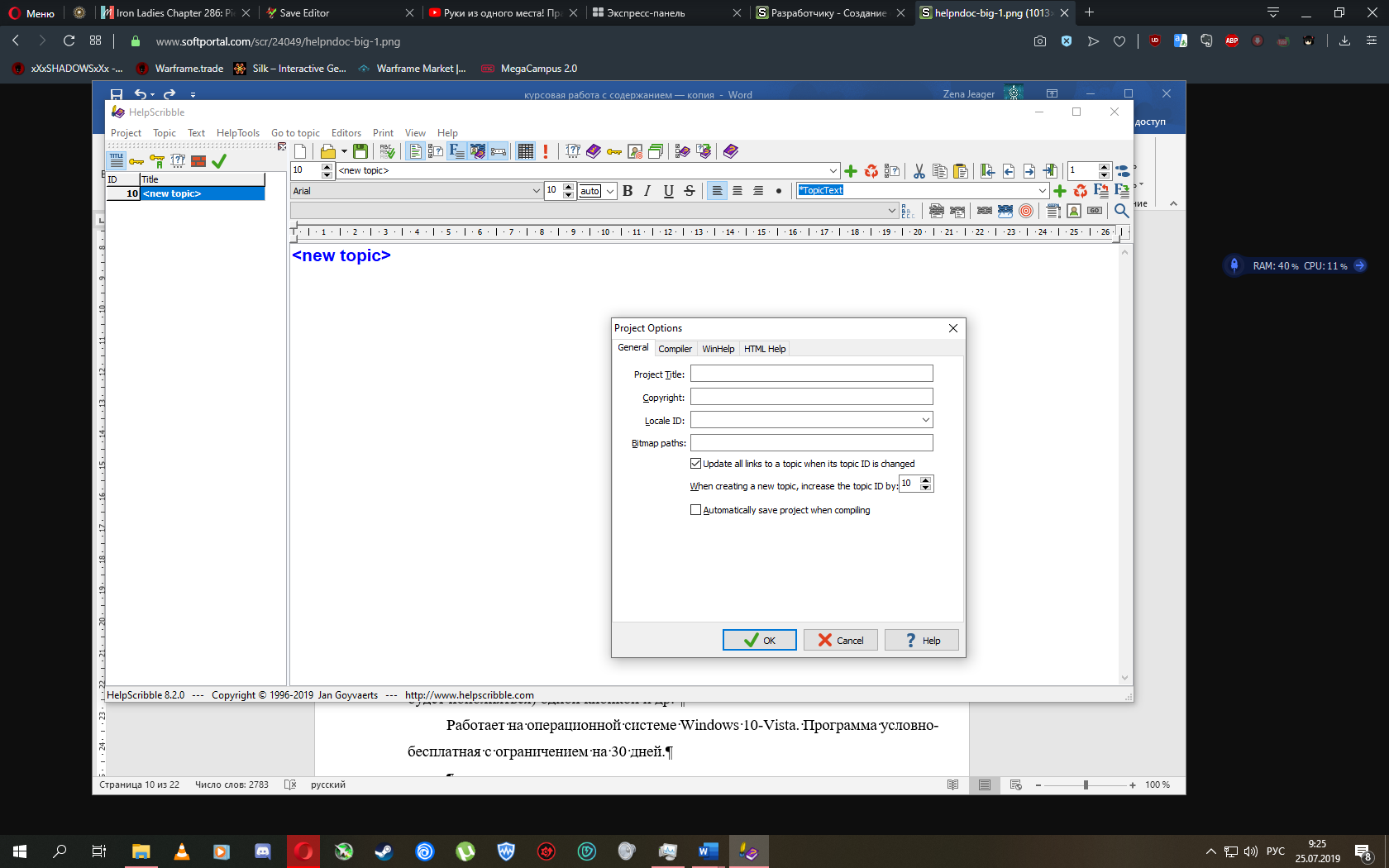Paste from clipboard icon
Viewport: 1389px width, 868px height.
[960, 171]
